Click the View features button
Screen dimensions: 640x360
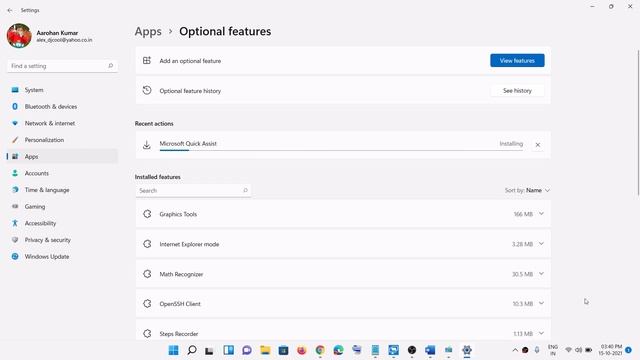point(517,60)
